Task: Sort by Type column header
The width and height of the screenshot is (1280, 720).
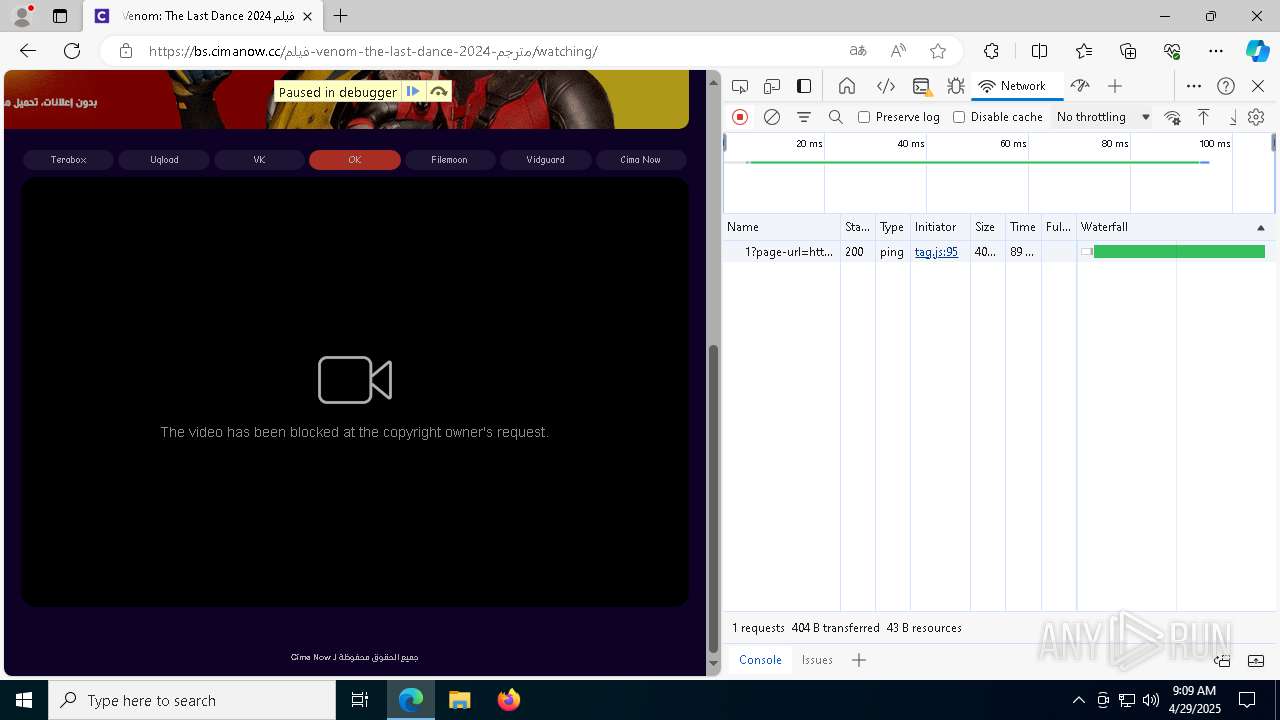Action: (892, 227)
